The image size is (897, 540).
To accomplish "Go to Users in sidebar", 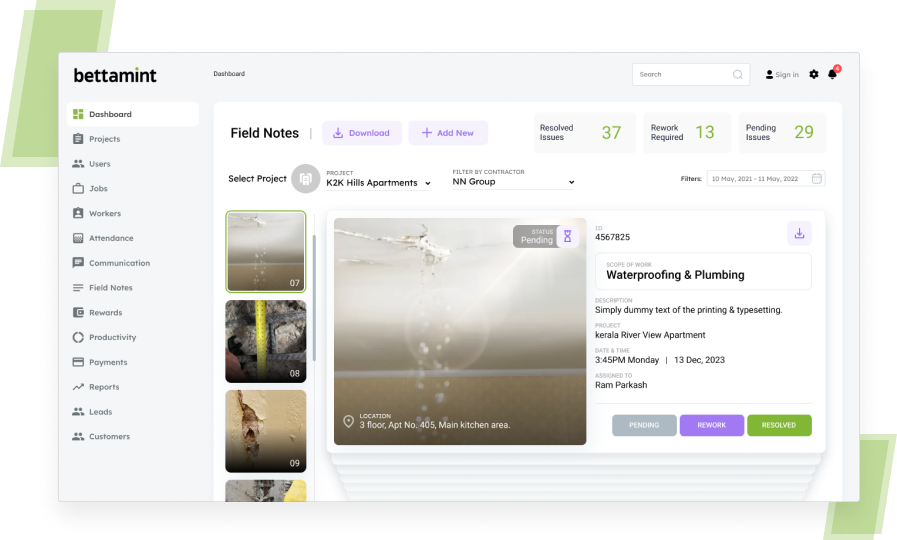I will coord(100,164).
